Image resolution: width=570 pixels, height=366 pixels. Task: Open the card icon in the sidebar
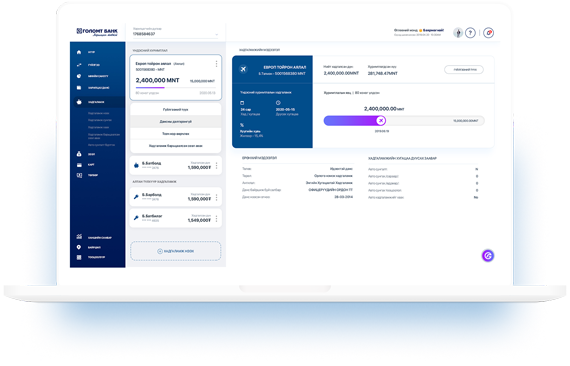point(79,165)
